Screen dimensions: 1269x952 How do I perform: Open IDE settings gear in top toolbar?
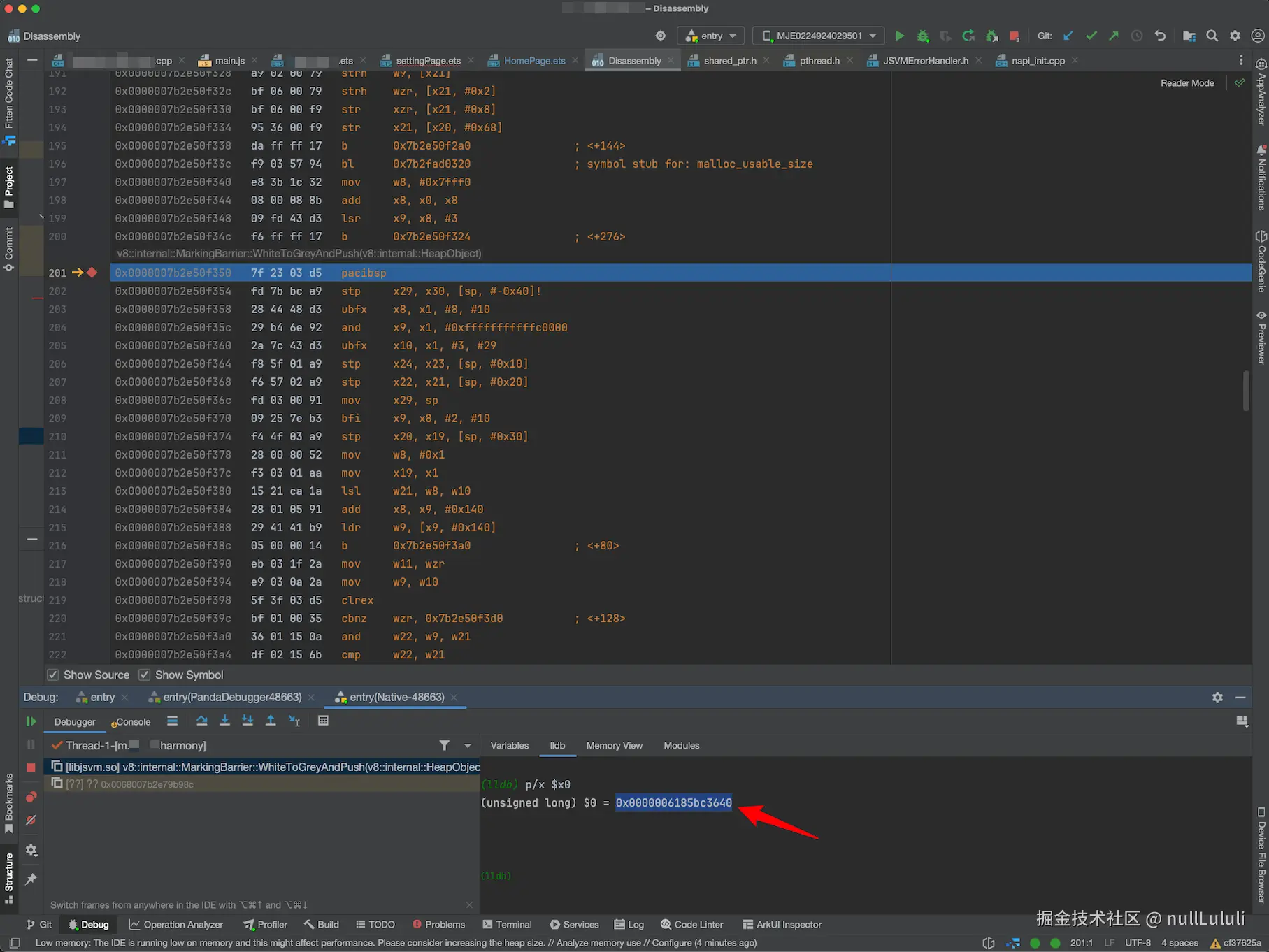point(1235,36)
